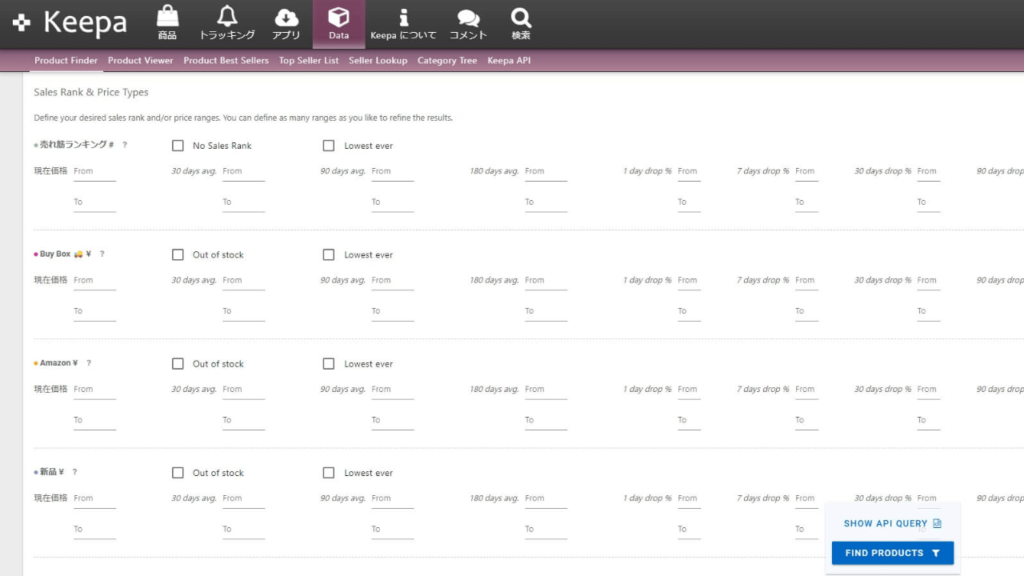Screen dimensions: 1024x576
Task: Enable Lowest ever for 新品 ¥
Action: pyautogui.click(x=328, y=473)
